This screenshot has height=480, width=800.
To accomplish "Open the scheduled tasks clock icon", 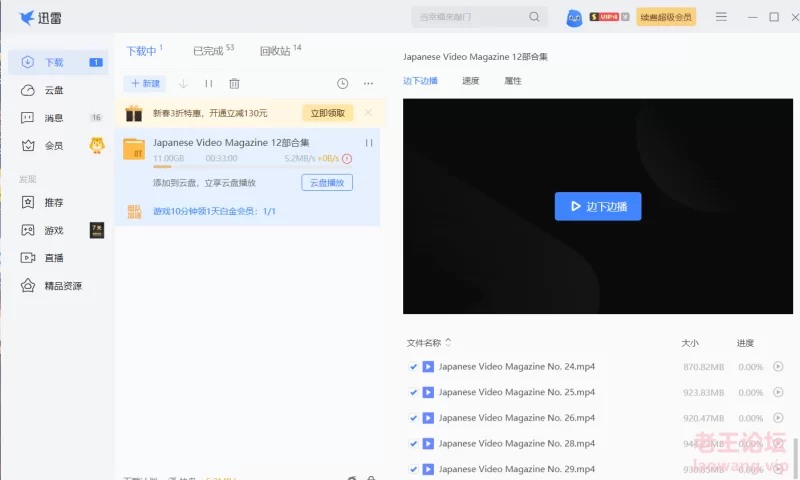I will 342,84.
